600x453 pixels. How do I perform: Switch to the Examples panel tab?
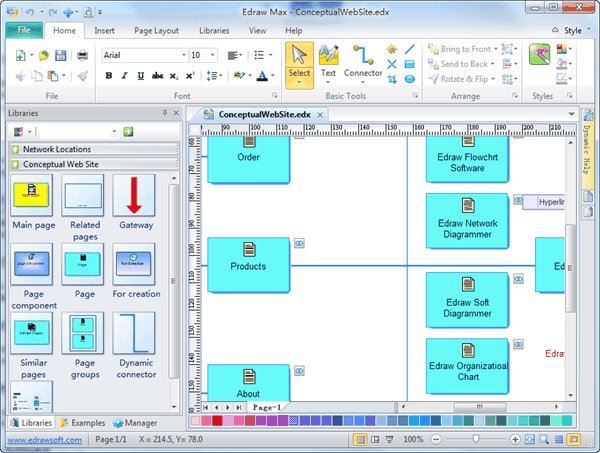pyautogui.click(x=84, y=423)
